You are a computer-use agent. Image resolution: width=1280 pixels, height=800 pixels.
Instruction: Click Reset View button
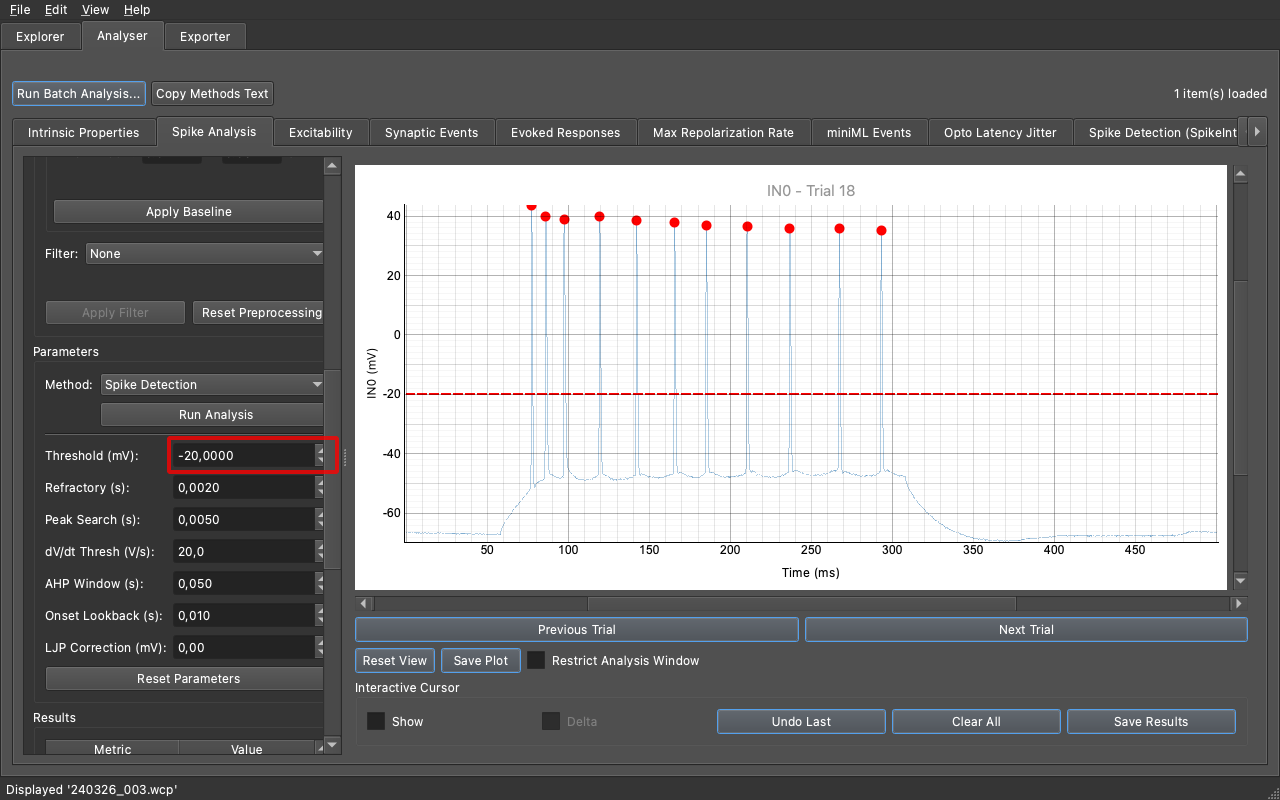click(x=395, y=661)
